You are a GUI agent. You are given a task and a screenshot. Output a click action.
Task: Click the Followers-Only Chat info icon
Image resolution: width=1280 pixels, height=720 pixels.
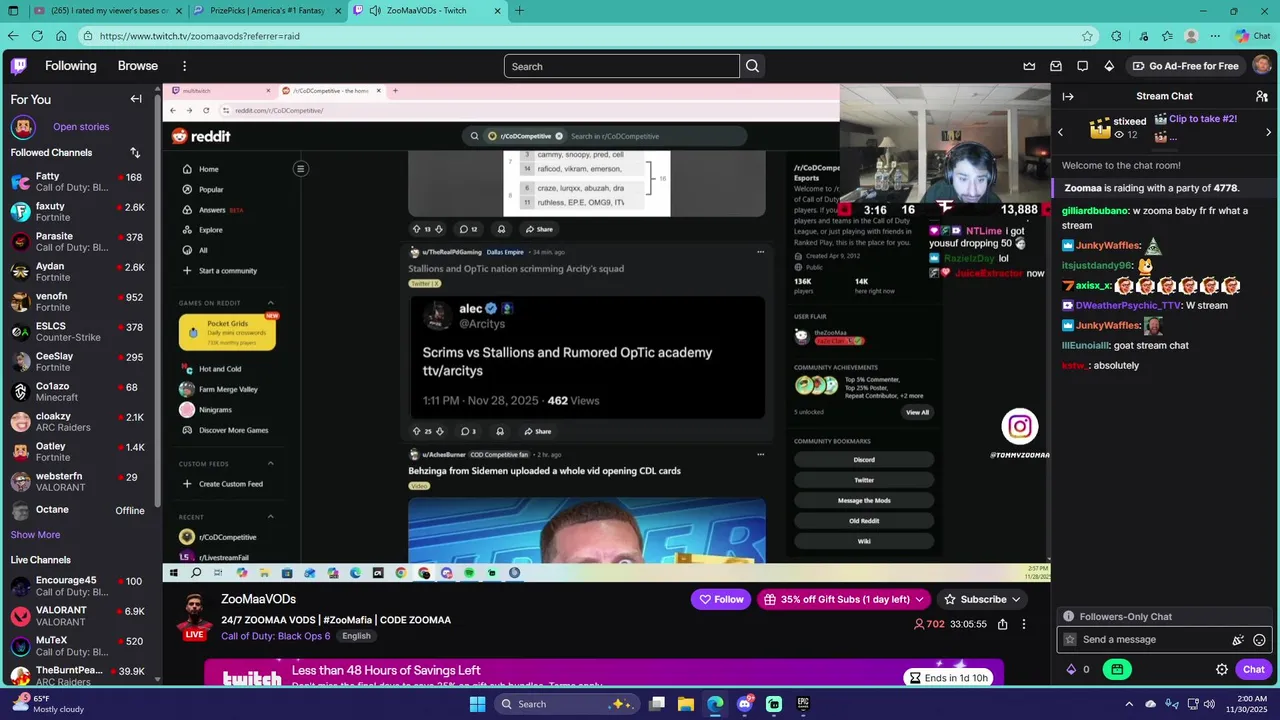click(1069, 617)
